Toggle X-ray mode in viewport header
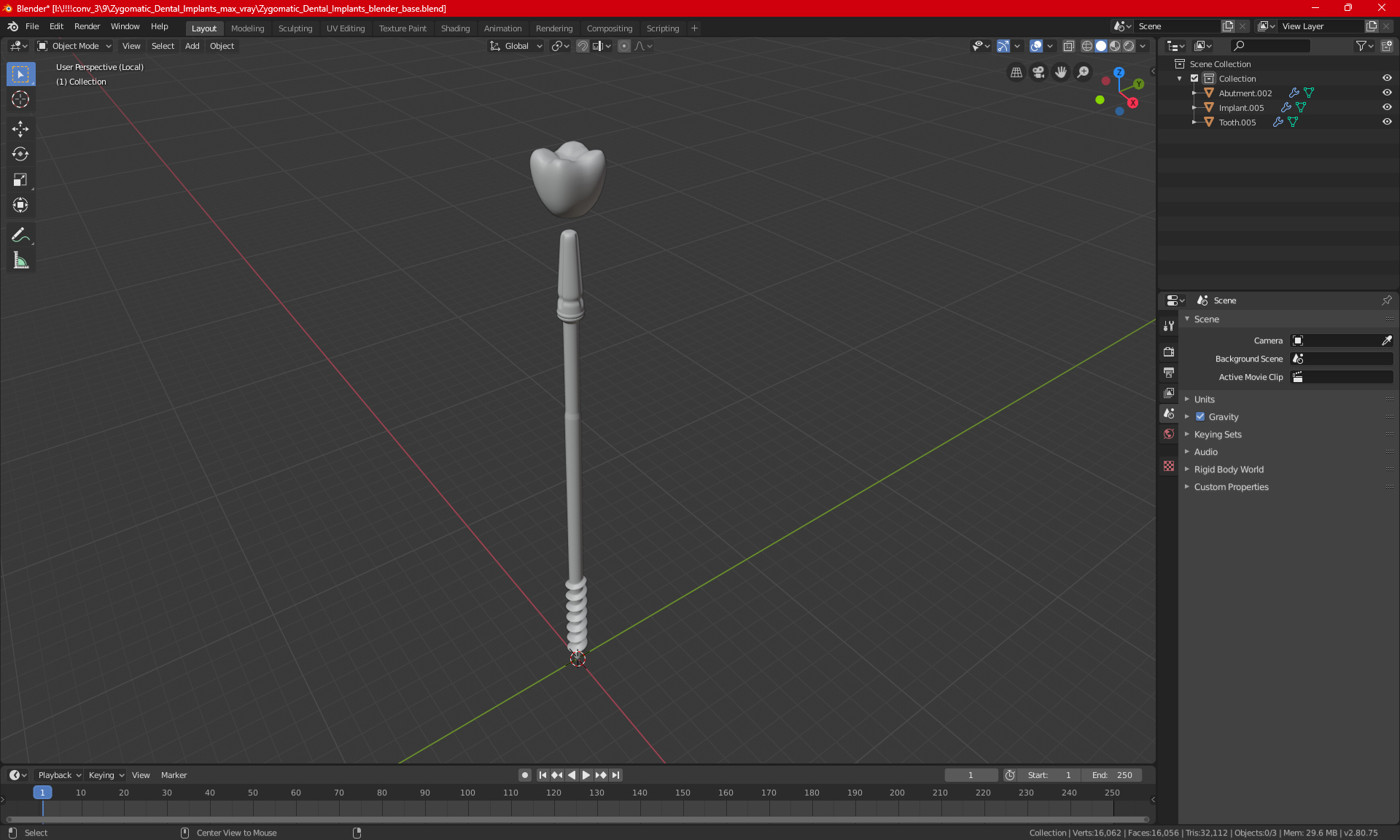This screenshot has width=1400, height=840. point(1068,46)
